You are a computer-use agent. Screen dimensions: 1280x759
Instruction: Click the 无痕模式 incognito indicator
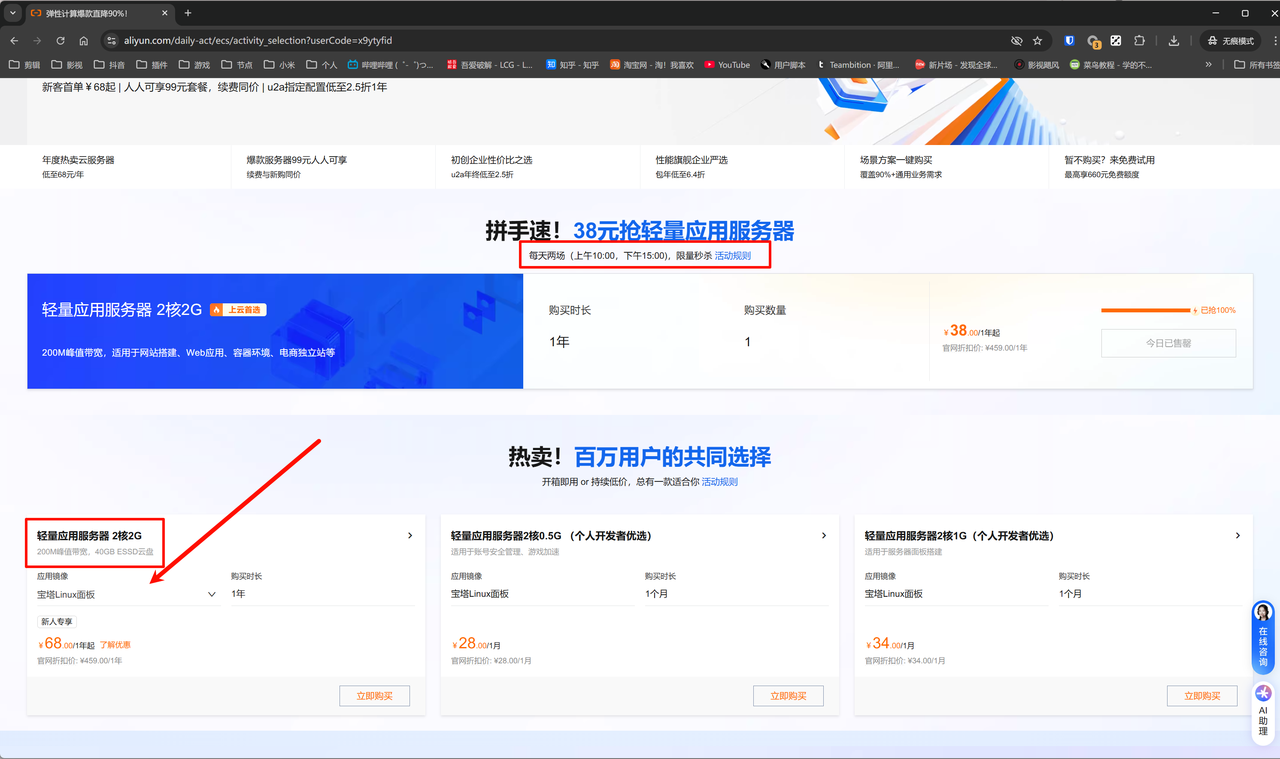click(1230, 41)
